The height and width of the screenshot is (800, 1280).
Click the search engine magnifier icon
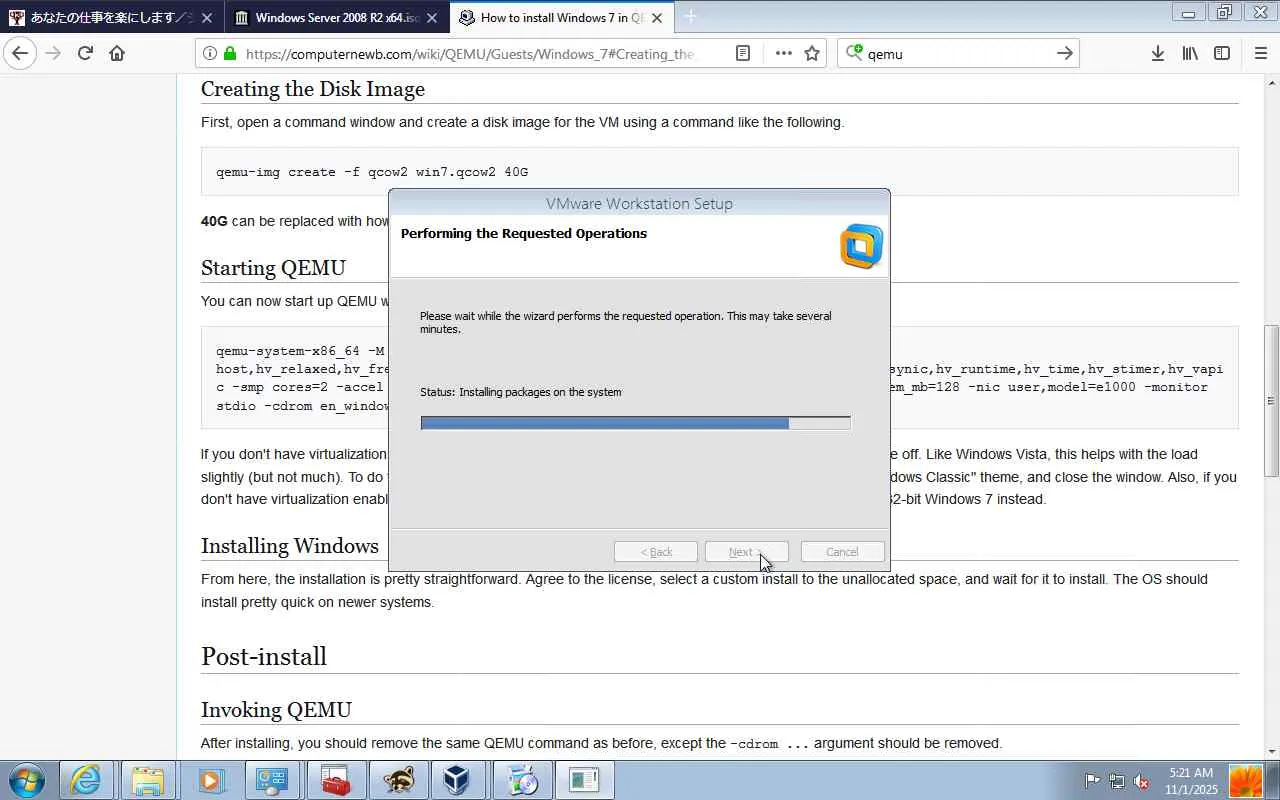853,54
